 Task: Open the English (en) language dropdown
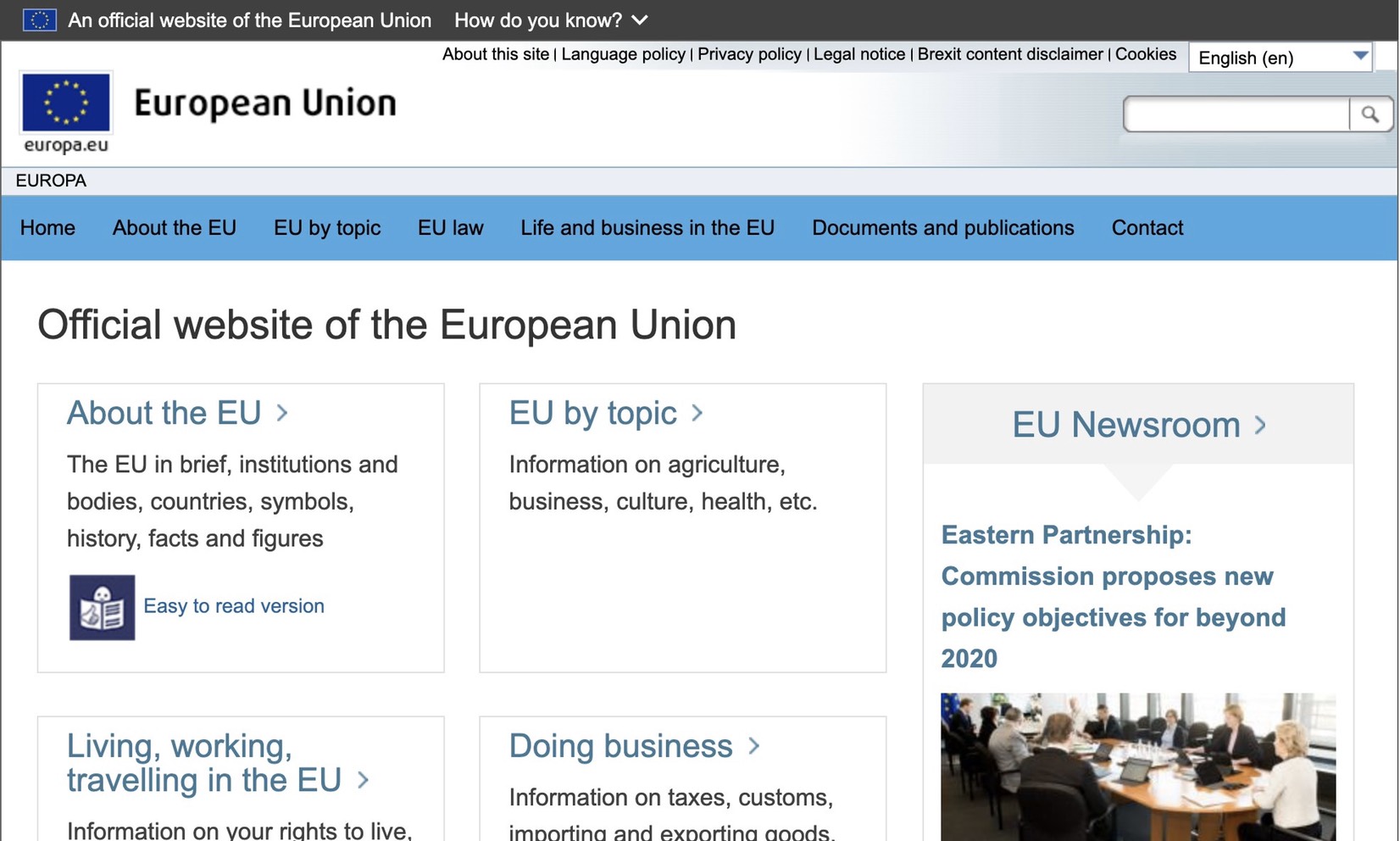click(1280, 58)
